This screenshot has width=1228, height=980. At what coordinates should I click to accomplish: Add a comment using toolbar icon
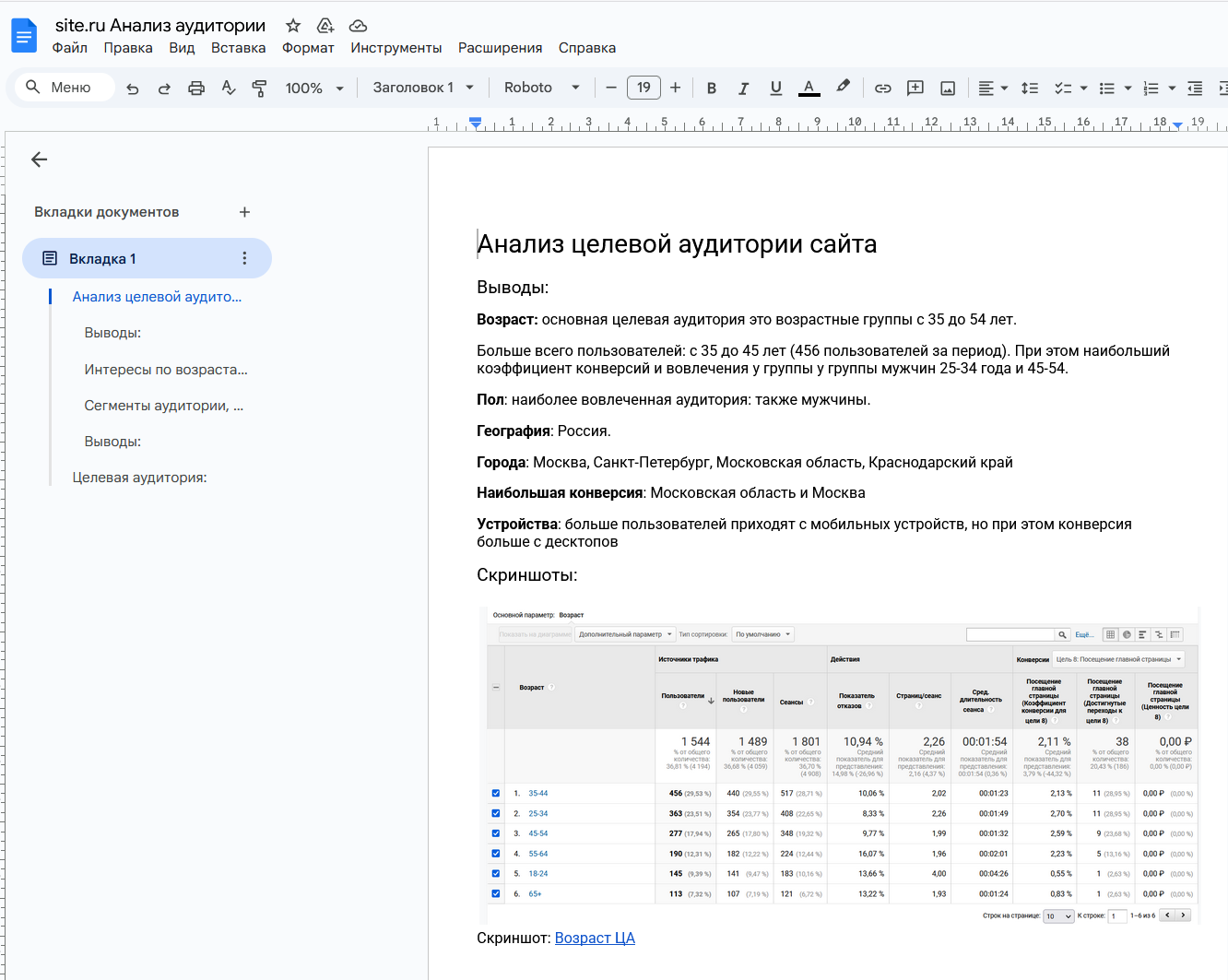(915, 89)
